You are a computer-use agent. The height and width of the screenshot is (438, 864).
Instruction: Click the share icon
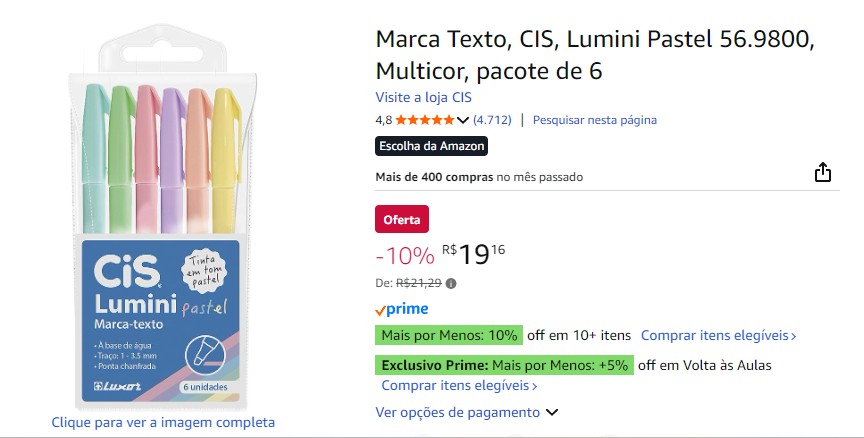tap(823, 172)
